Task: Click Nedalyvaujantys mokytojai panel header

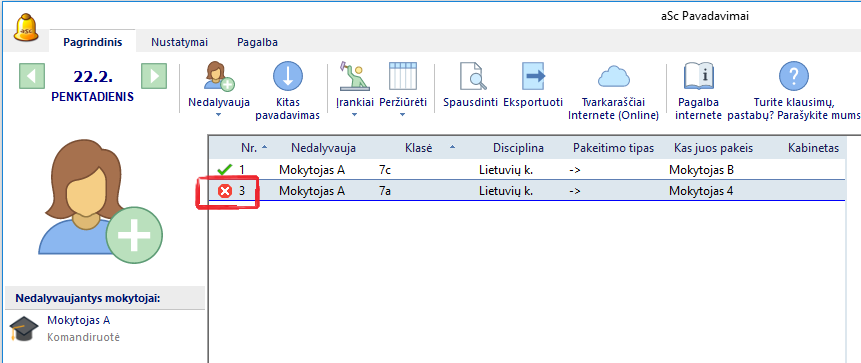Action: [x=104, y=298]
